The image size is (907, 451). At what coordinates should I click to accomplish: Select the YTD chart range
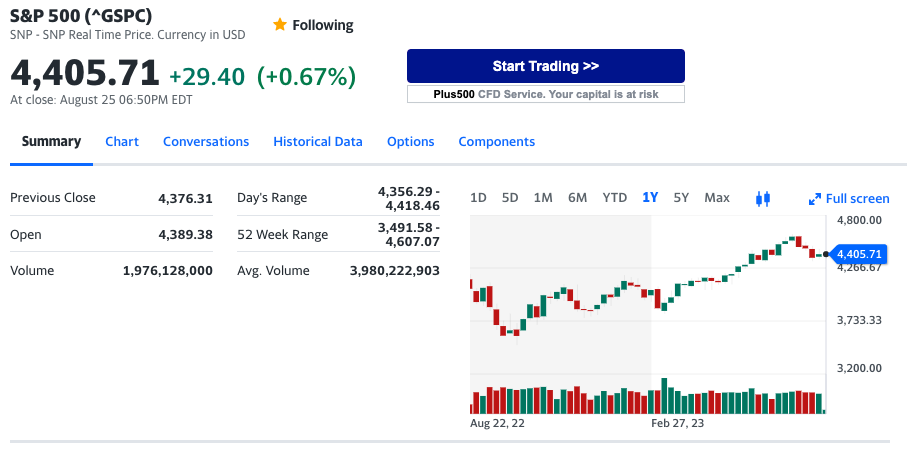point(615,198)
